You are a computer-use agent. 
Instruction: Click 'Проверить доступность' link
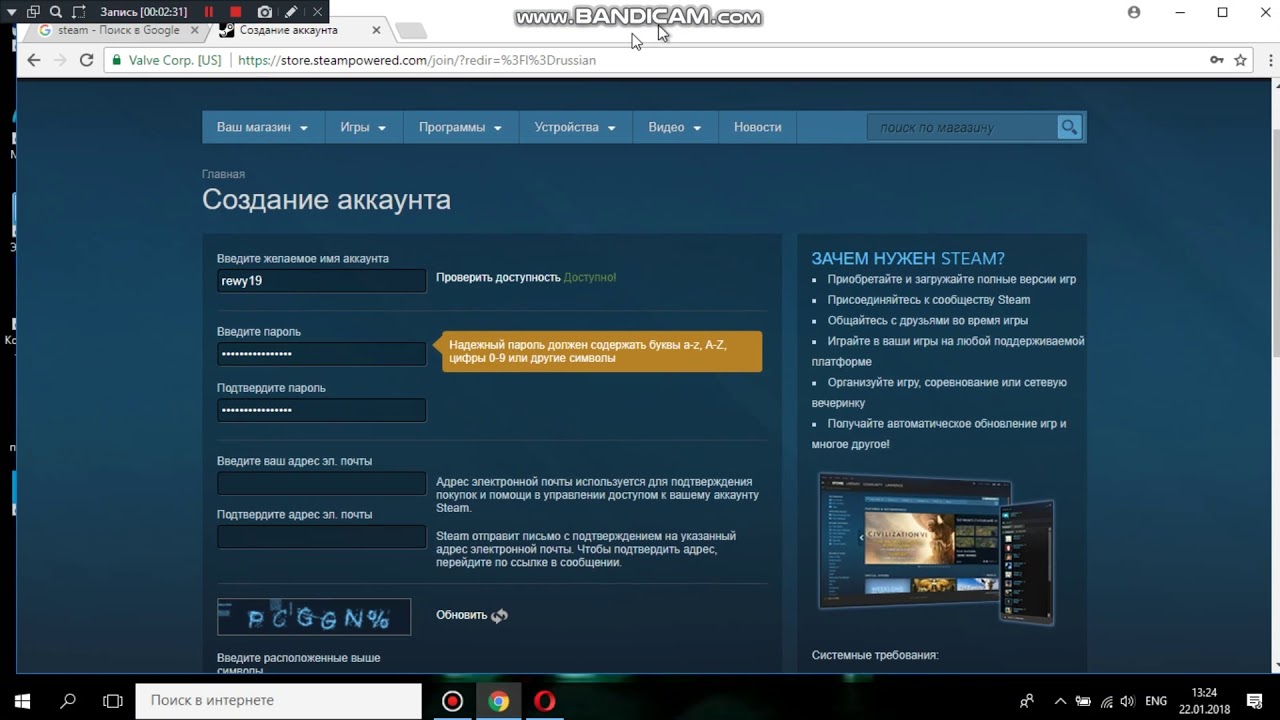coord(498,277)
